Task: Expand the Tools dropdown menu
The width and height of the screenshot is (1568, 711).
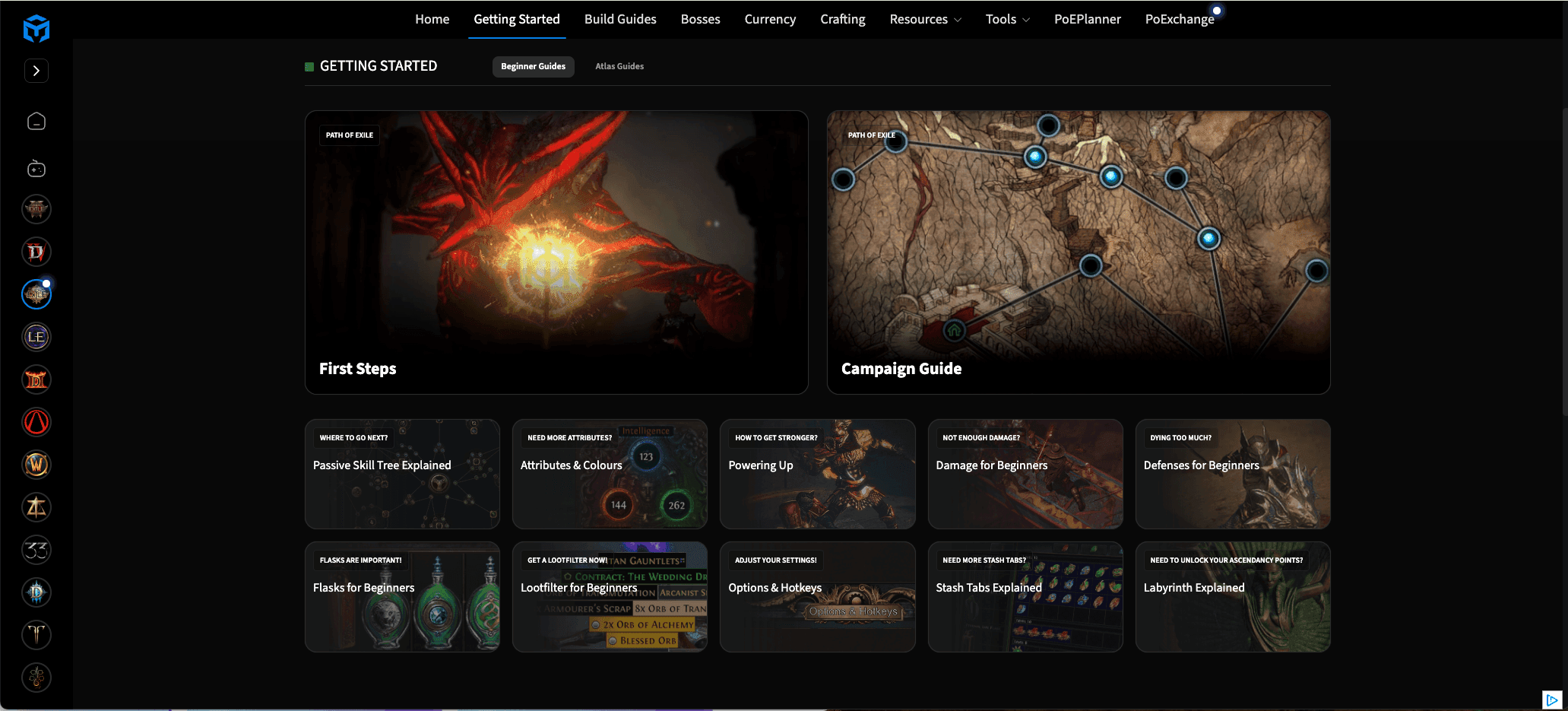Action: tap(1007, 19)
